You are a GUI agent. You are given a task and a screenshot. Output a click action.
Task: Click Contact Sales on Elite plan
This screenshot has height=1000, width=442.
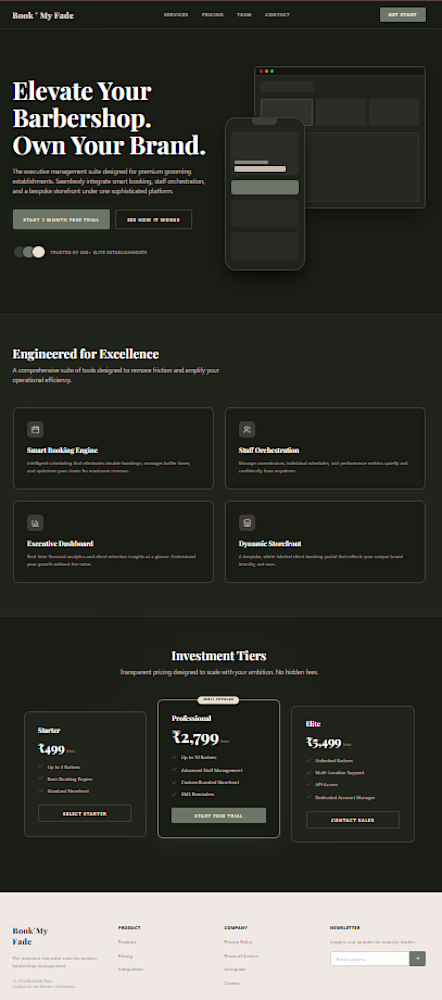tap(353, 820)
